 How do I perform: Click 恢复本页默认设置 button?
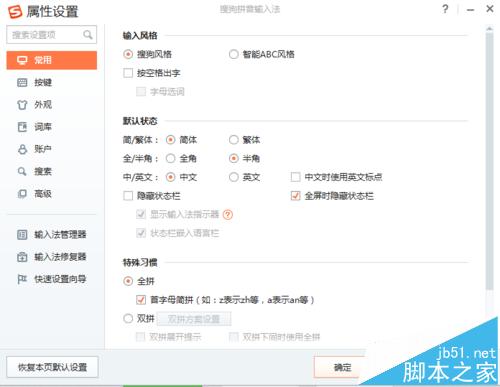click(52, 367)
